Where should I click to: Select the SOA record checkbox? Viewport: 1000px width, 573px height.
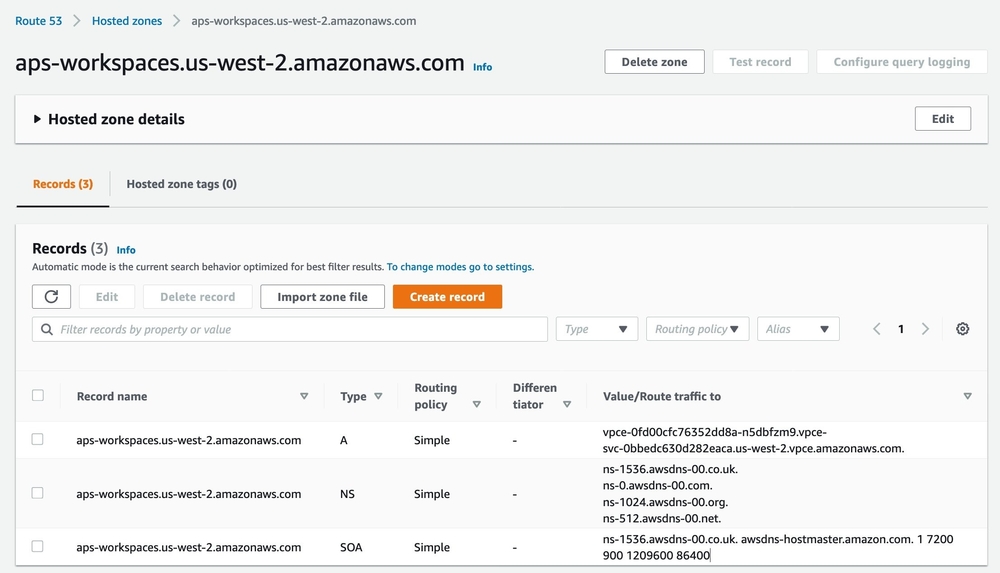[38, 547]
